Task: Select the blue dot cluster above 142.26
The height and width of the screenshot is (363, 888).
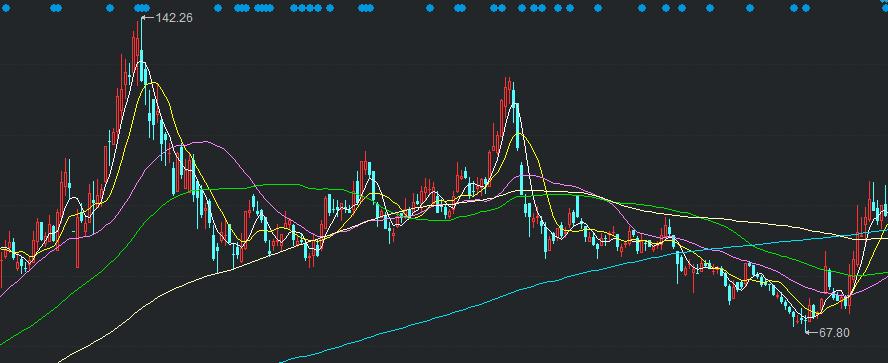Action: click(142, 8)
